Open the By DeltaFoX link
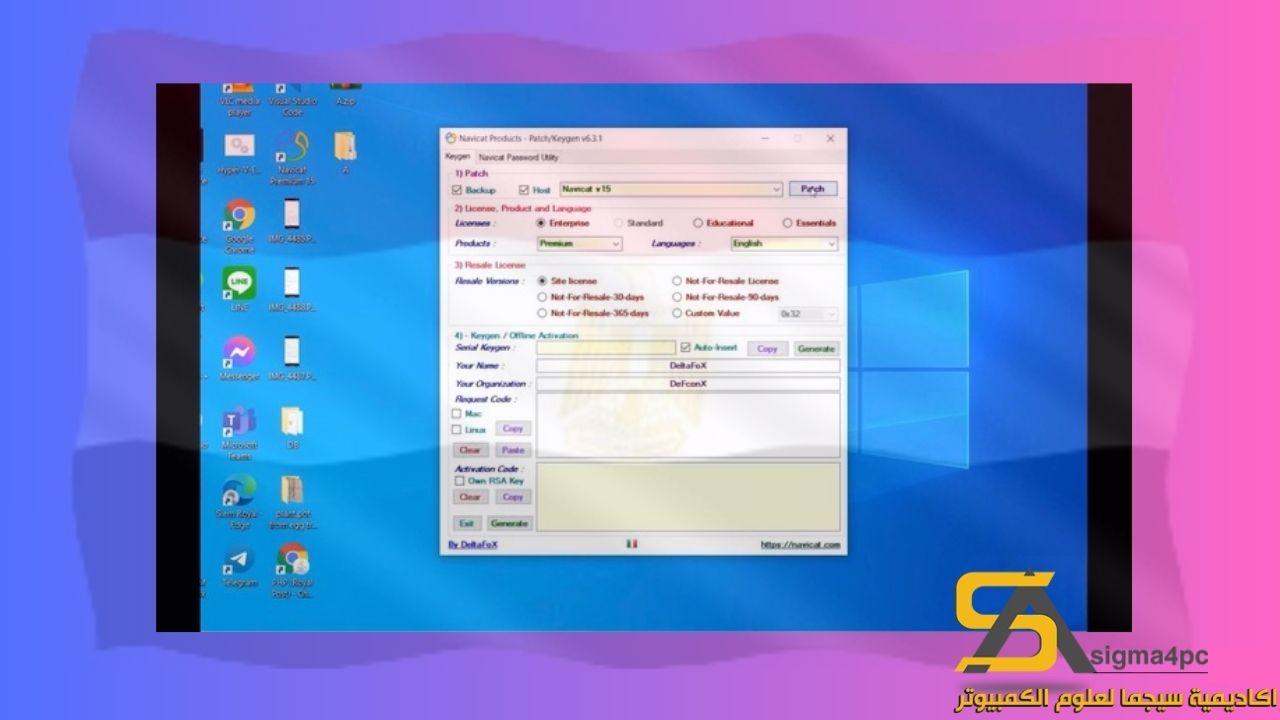This screenshot has width=1280, height=720. point(473,545)
